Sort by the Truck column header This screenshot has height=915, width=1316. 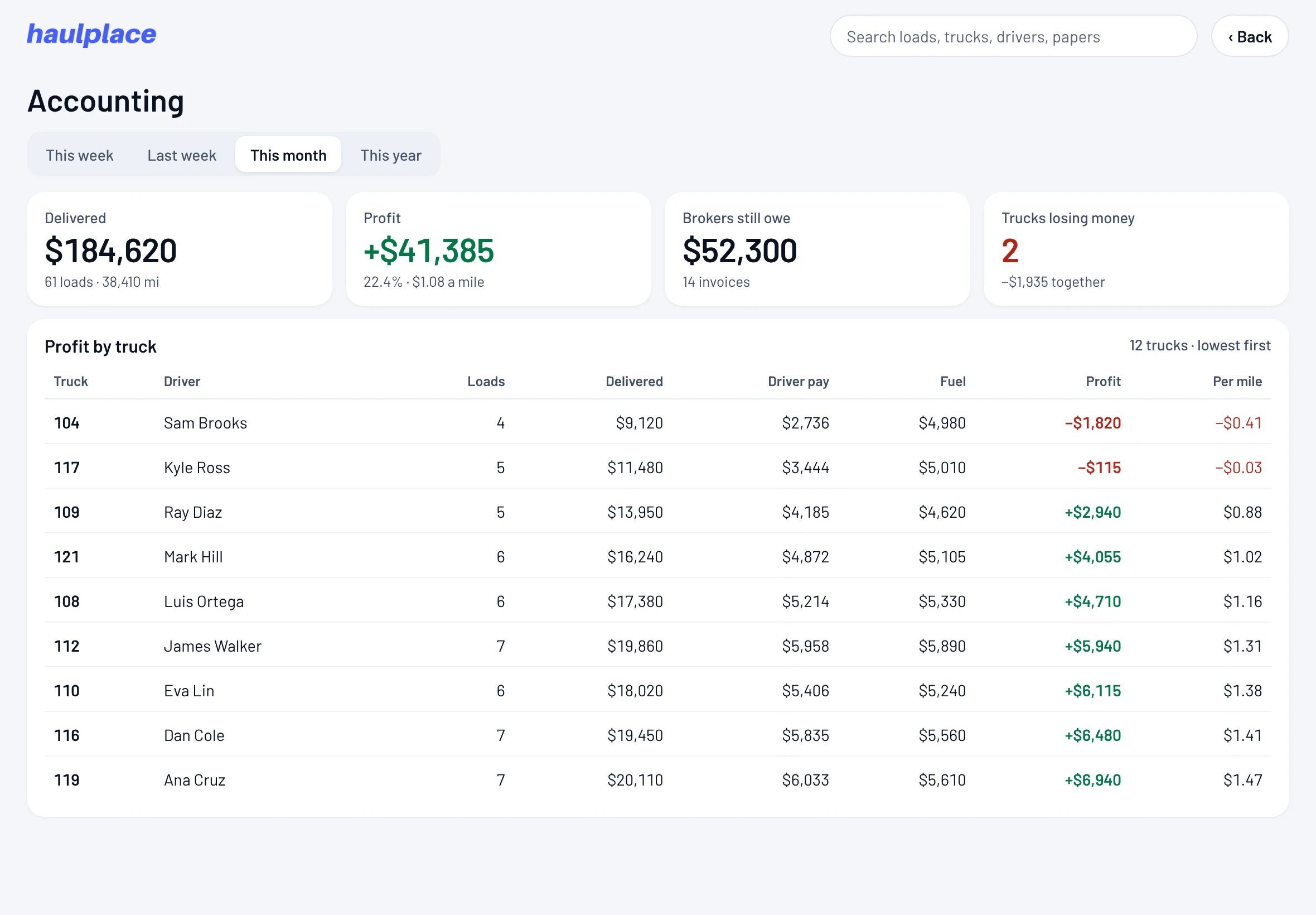coord(71,382)
